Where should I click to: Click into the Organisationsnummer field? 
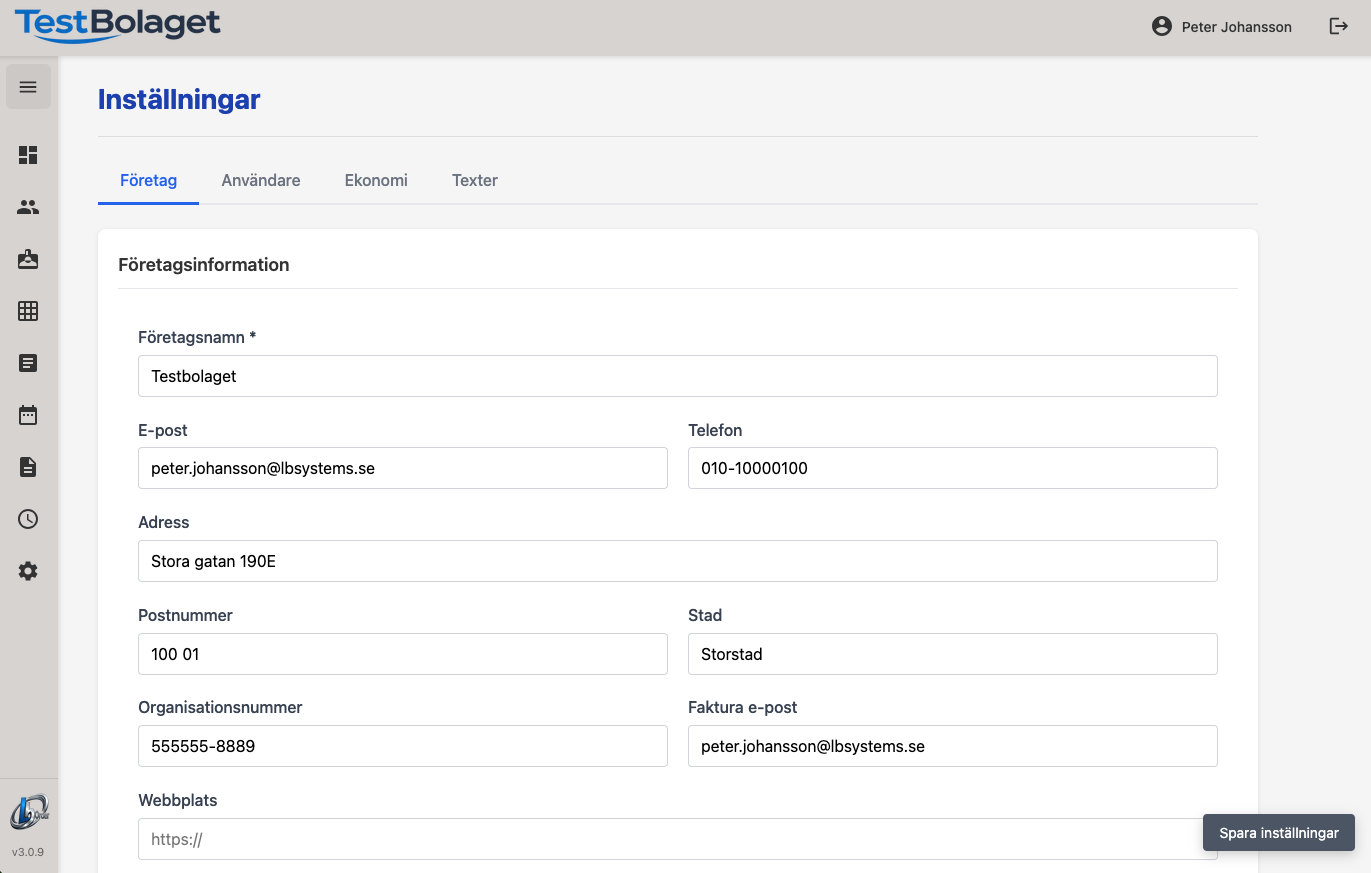(x=402, y=746)
